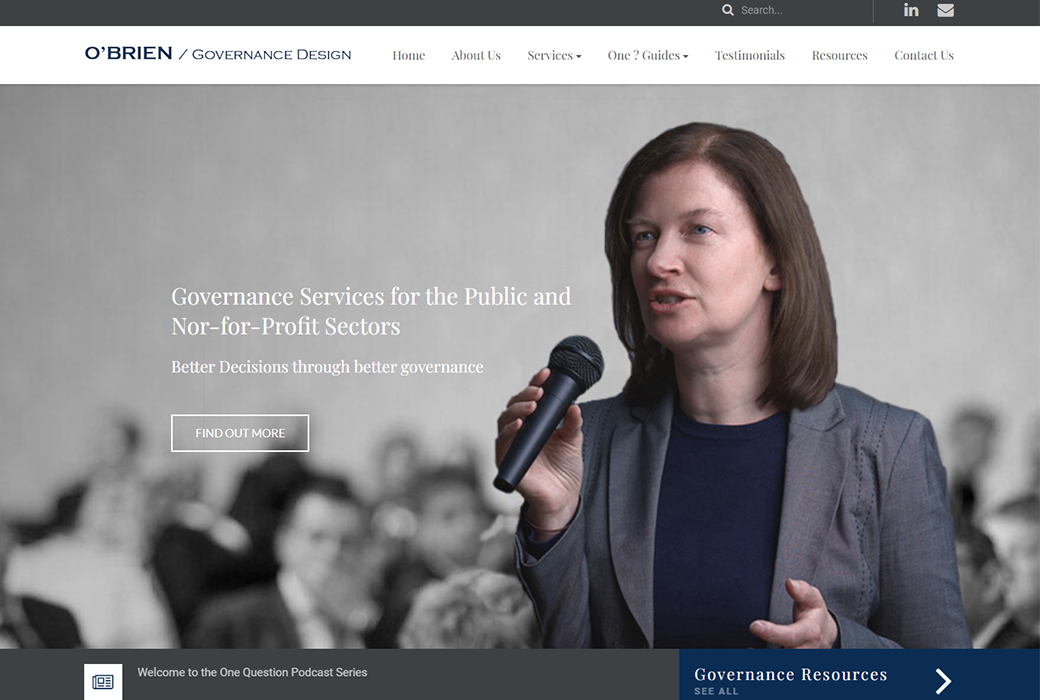Open the About Us page
This screenshot has height=700, width=1040.
point(476,55)
